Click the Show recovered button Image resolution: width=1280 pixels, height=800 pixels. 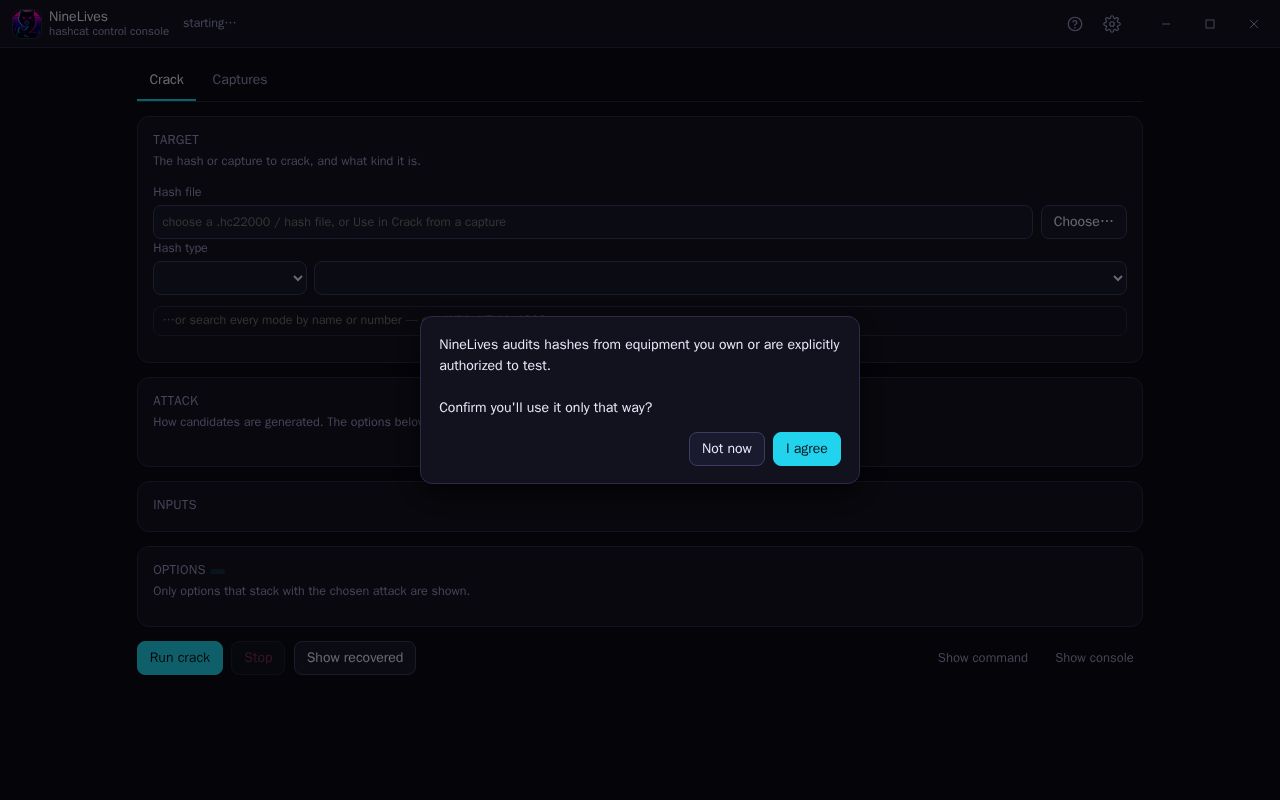pyautogui.click(x=355, y=658)
